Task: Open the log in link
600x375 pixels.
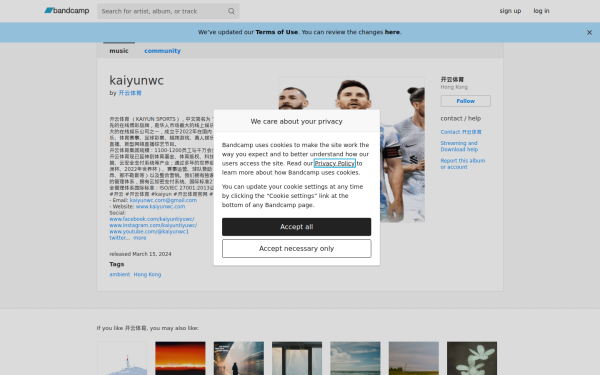Action: [541, 11]
